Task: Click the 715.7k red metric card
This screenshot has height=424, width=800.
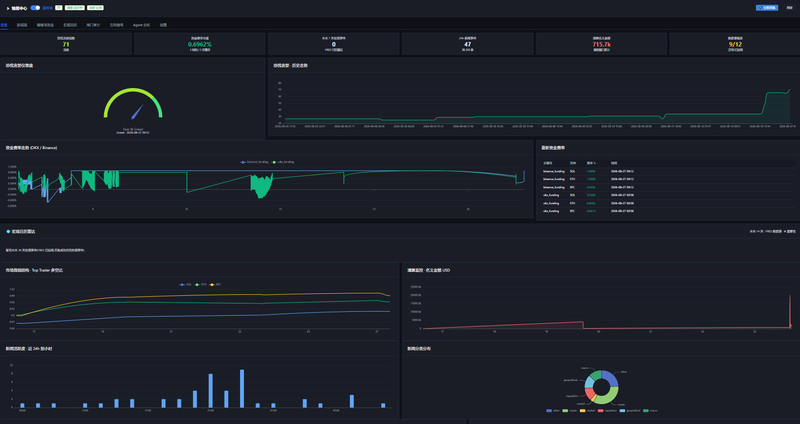Action: [602, 44]
